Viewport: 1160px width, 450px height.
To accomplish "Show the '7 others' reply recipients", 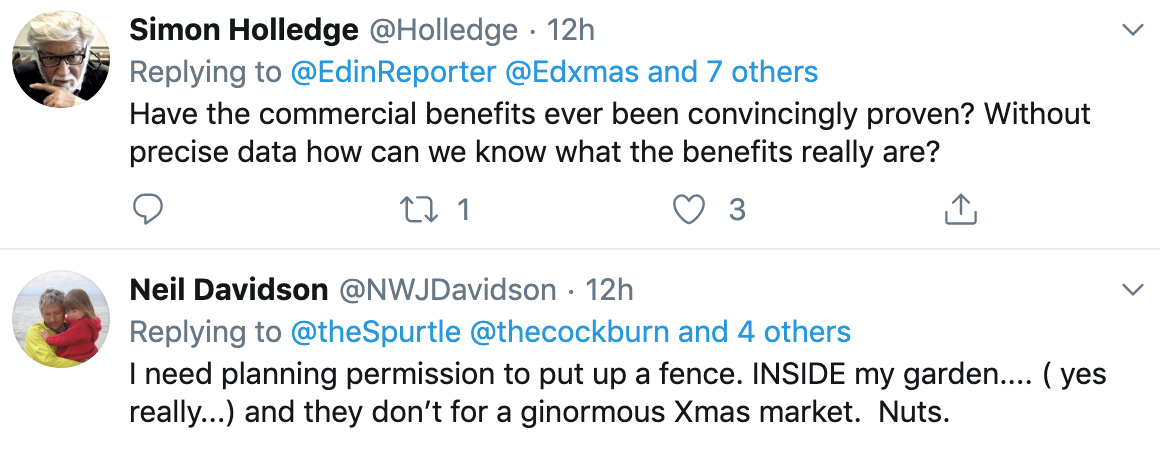I will [x=760, y=73].
